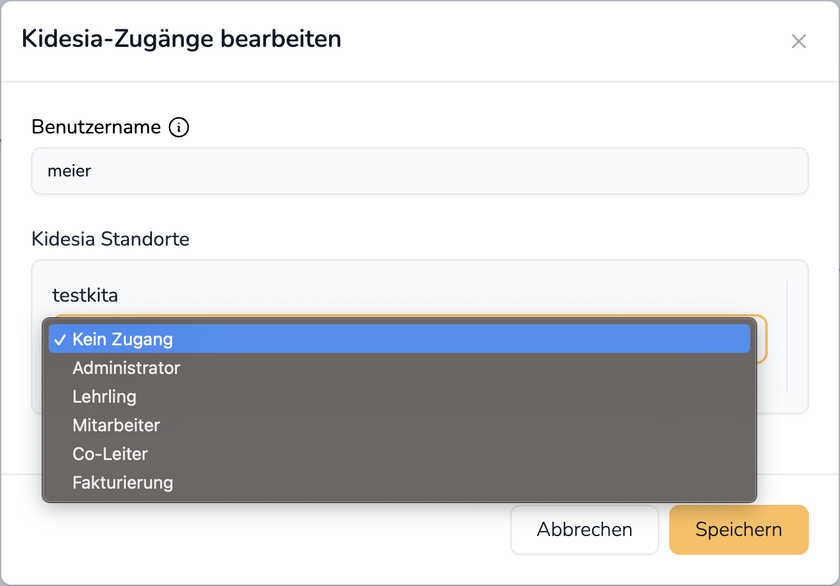This screenshot has height=586, width=840.
Task: Click the testkita location name
Action: pos(85,294)
